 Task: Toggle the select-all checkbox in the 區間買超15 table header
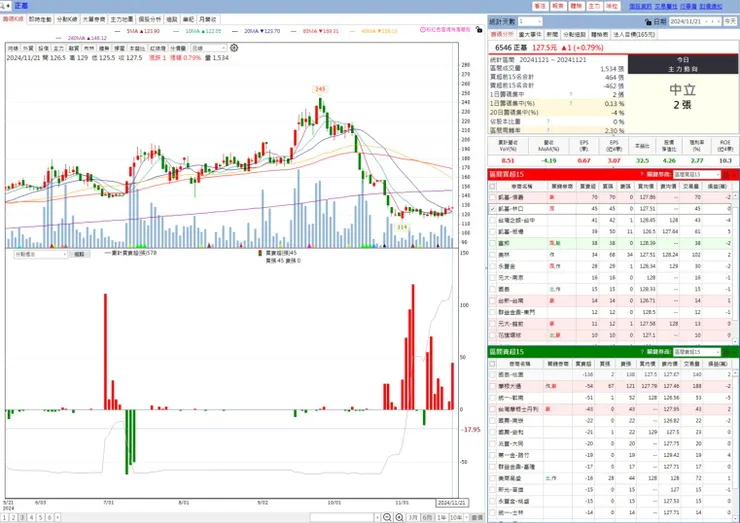tap(493, 186)
